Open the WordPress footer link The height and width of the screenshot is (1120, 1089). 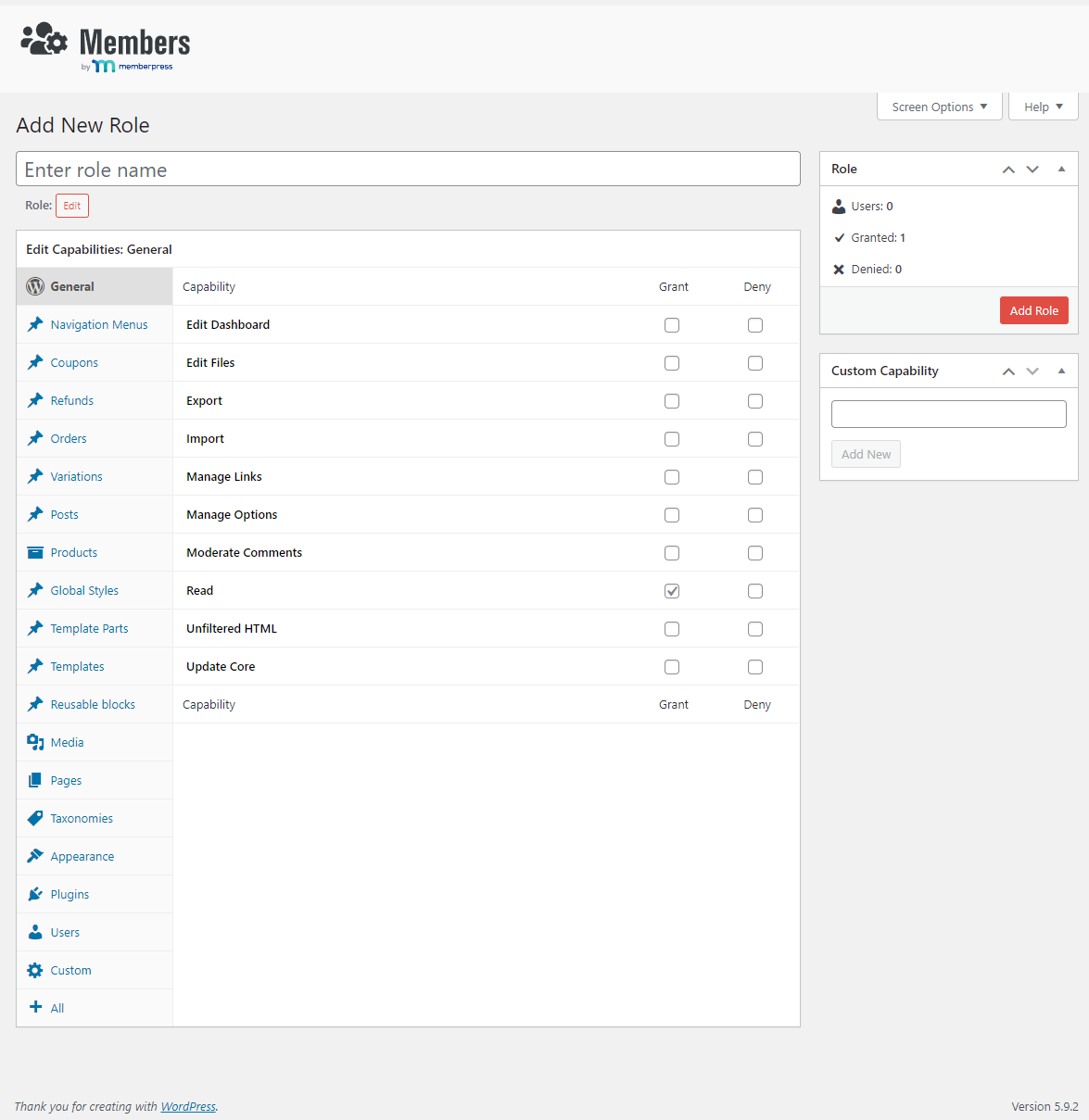point(188,1106)
